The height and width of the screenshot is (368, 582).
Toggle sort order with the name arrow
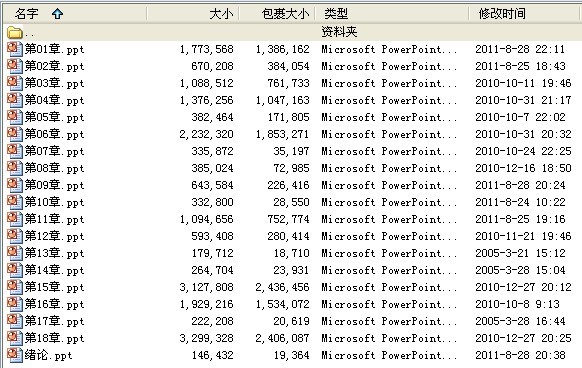(57, 14)
